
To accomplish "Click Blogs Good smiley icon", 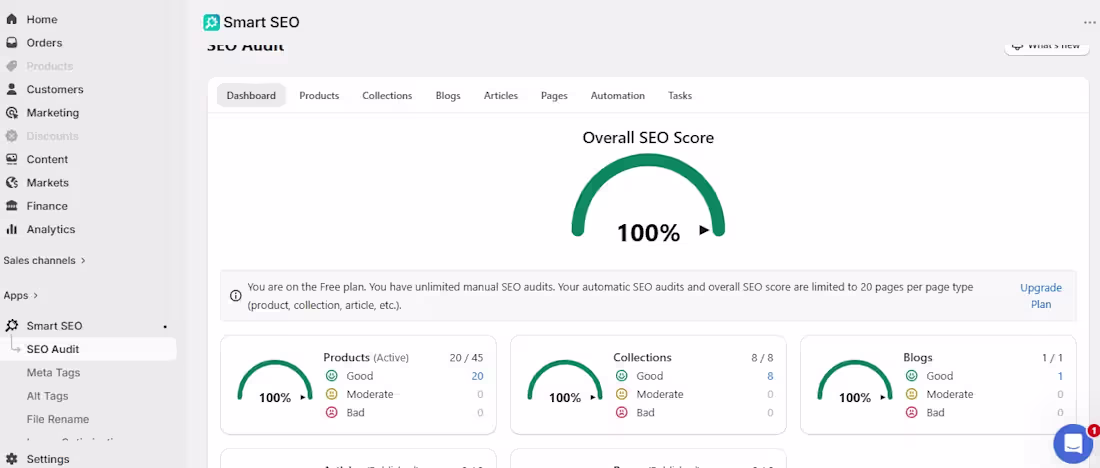I will [x=911, y=376].
